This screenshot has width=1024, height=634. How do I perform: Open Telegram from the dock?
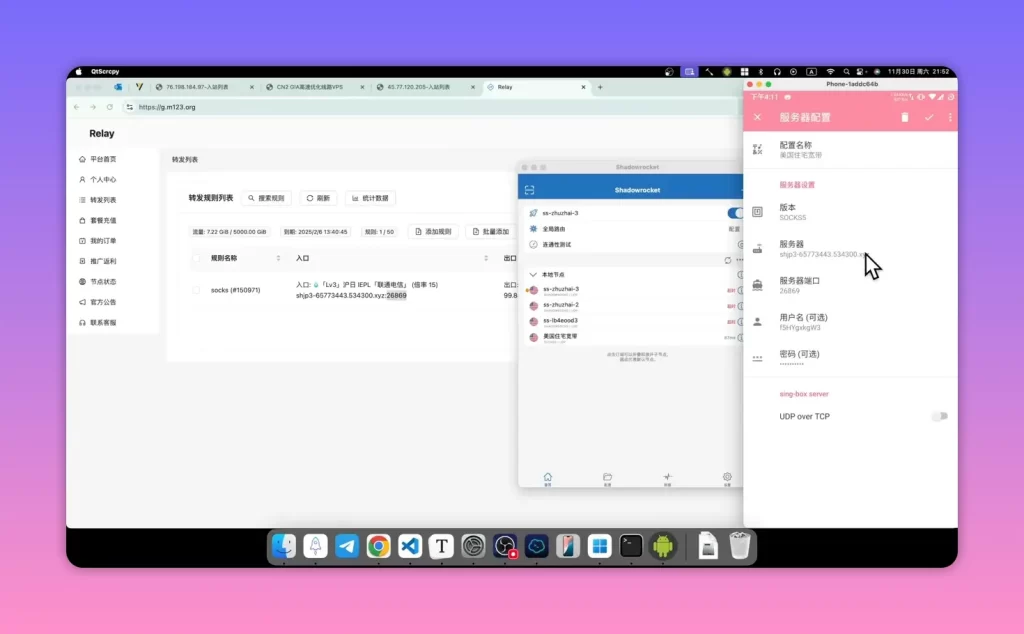point(347,546)
